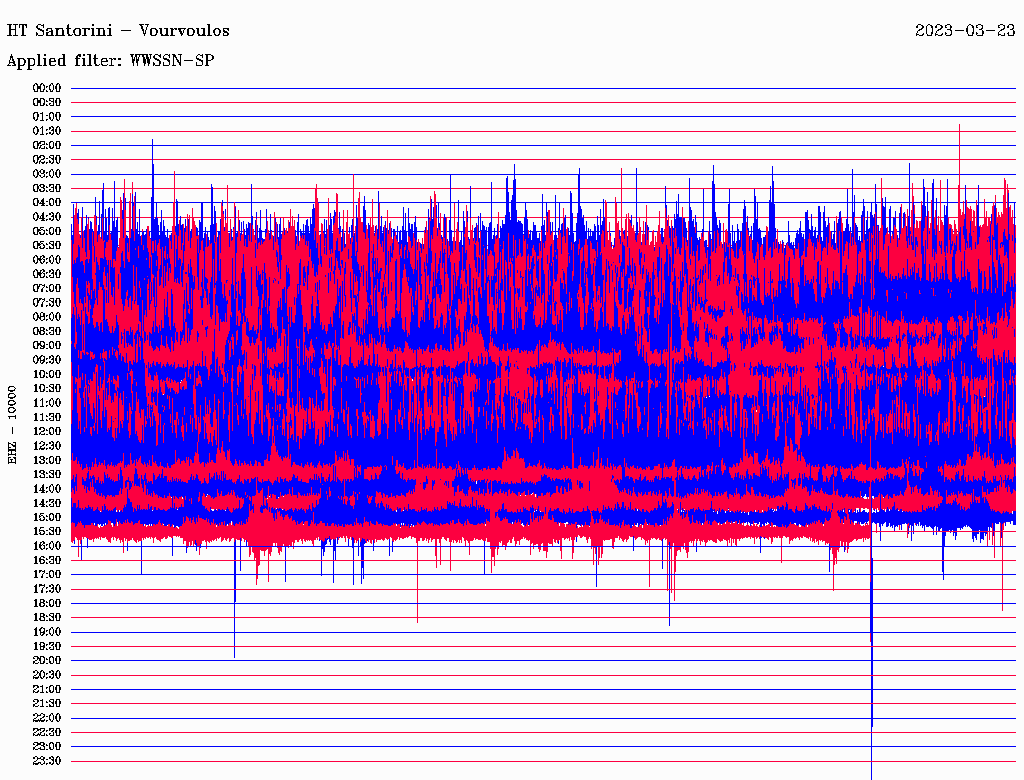This screenshot has width=1024, height=780.
Task: Select the 18:30 time label
Action: [x=47, y=618]
